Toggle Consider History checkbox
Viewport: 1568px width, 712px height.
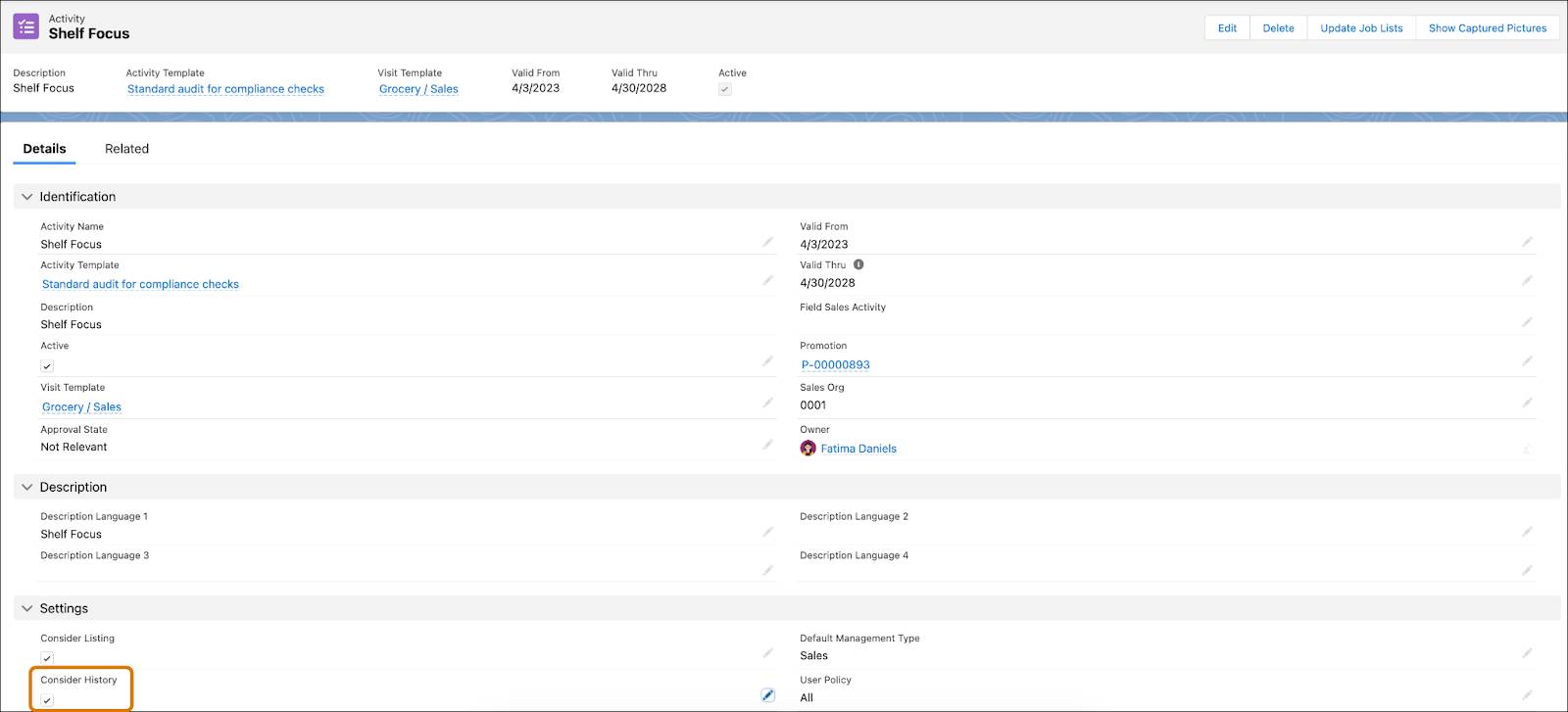coord(47,700)
